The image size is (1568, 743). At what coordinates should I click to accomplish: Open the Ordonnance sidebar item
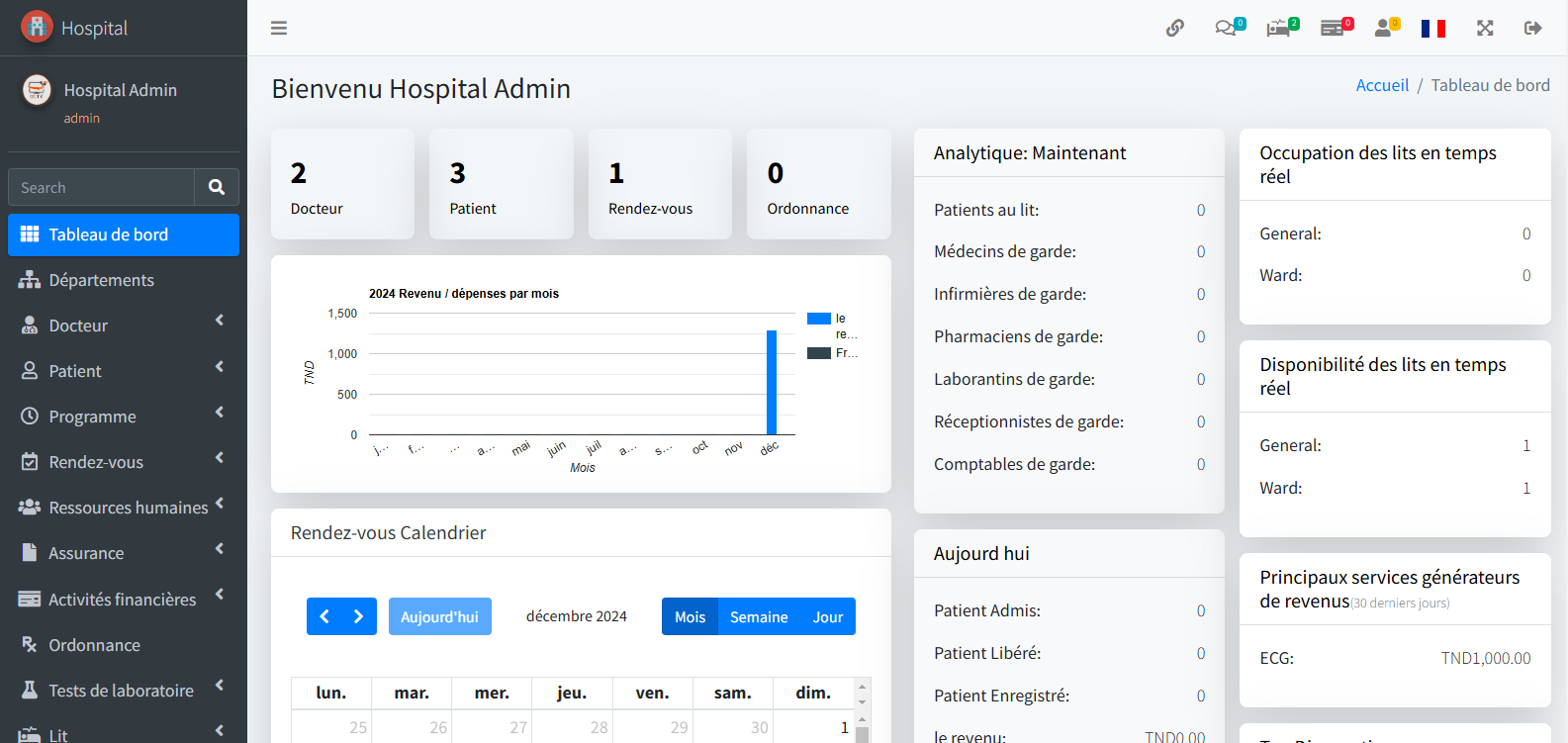tap(124, 645)
